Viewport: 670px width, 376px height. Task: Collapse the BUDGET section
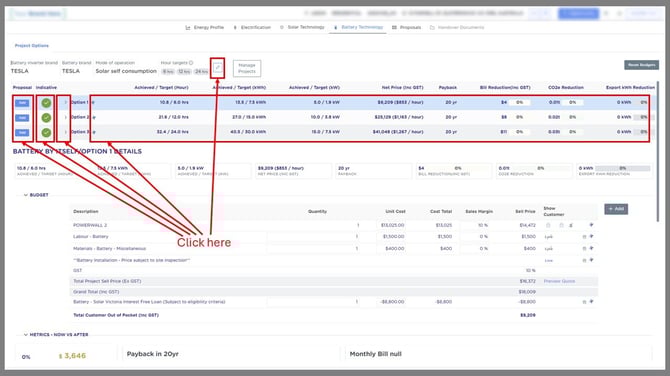pyautogui.click(x=26, y=195)
